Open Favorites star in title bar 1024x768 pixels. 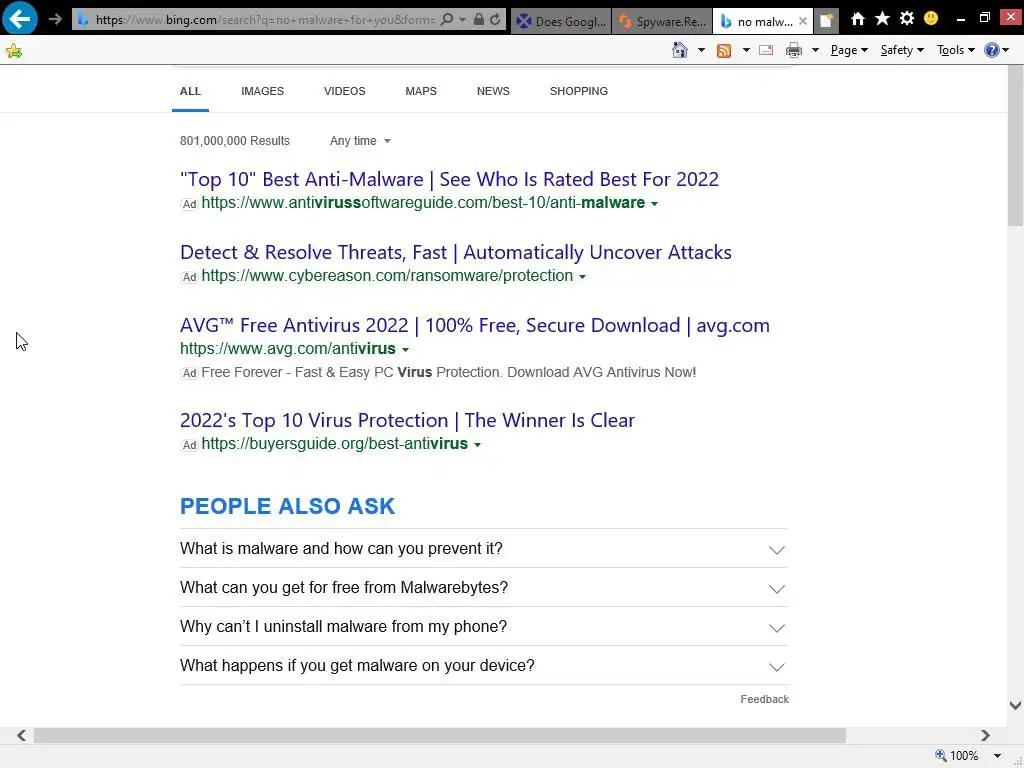[x=882, y=18]
